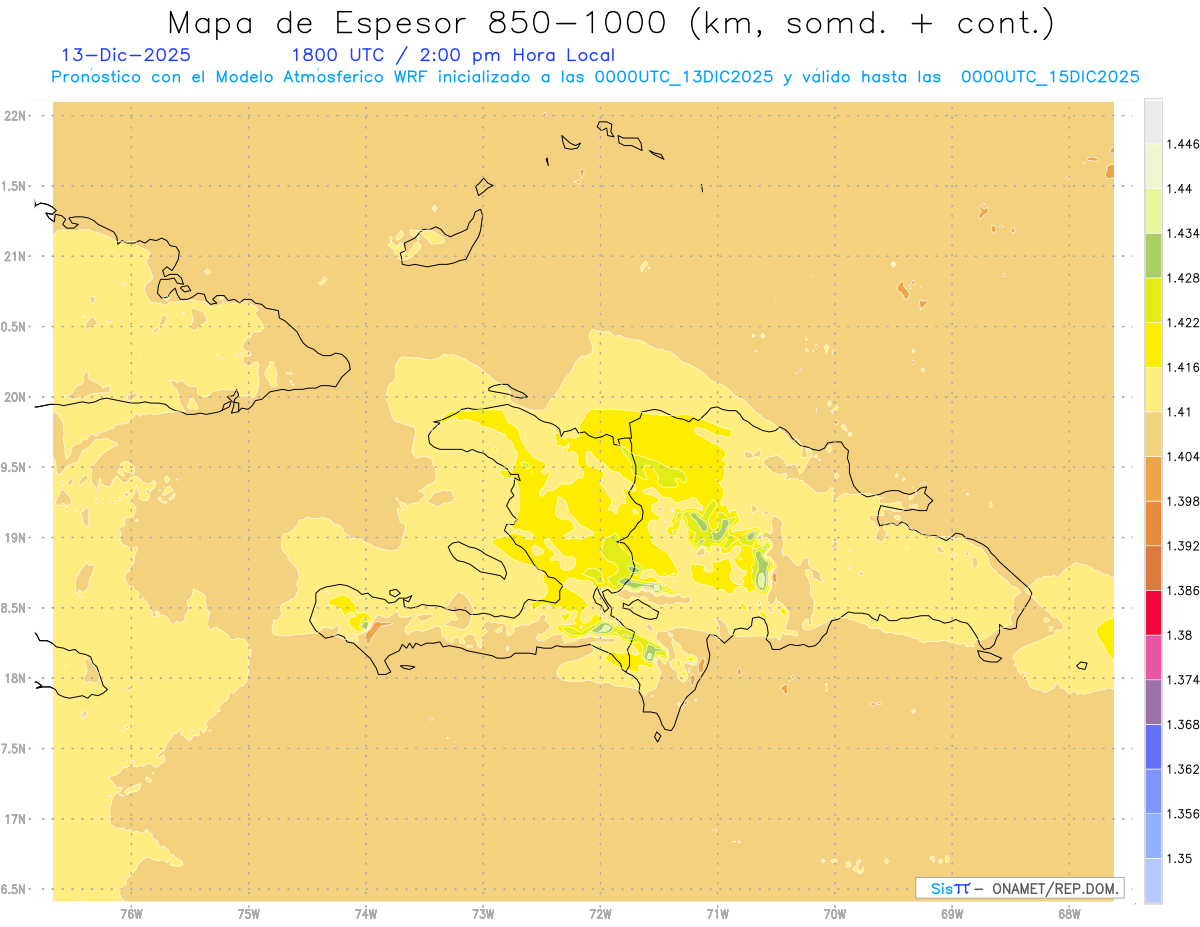The width and height of the screenshot is (1200, 927).
Task: Click the date label '13-Dic-2025'
Action: coord(126,56)
